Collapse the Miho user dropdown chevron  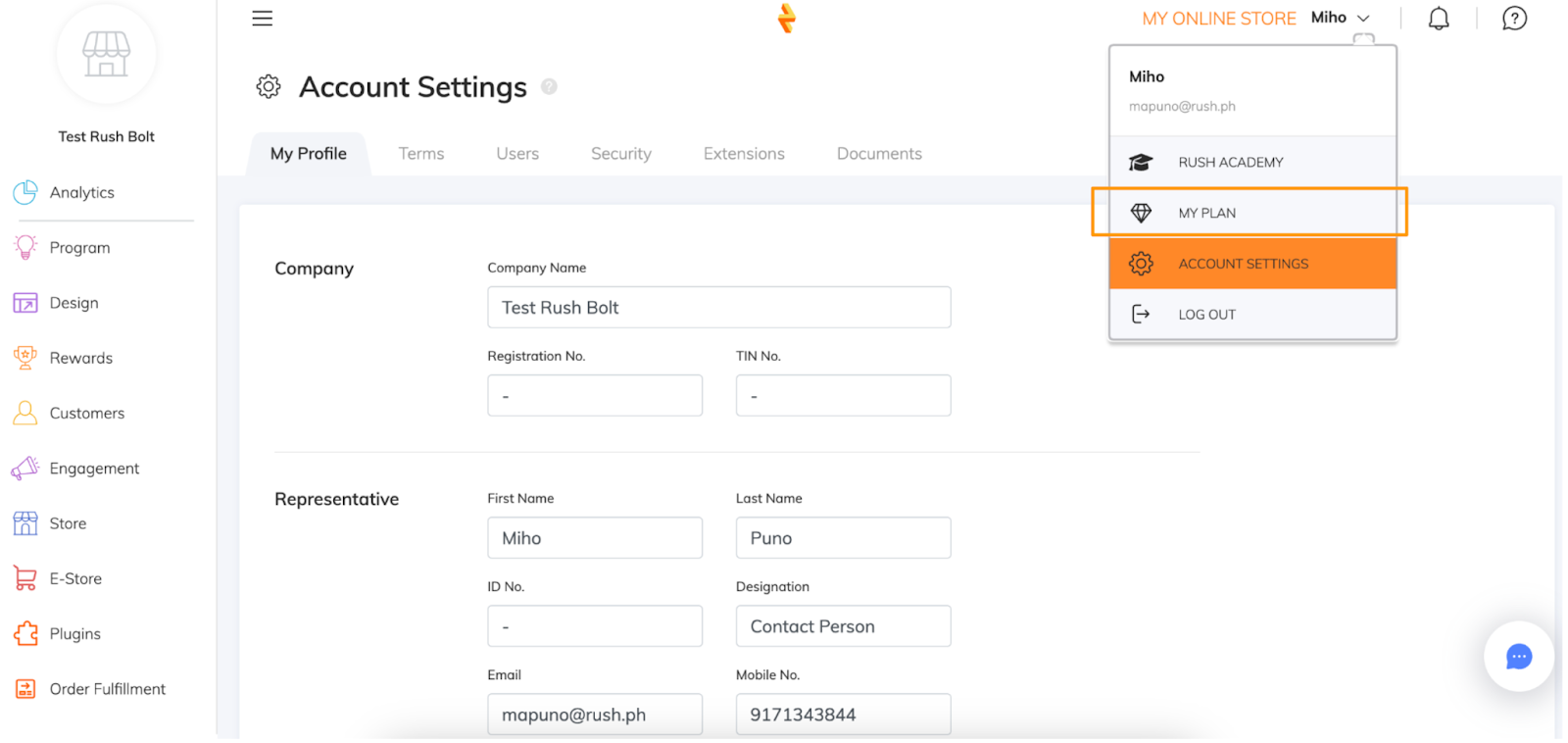(x=1363, y=19)
